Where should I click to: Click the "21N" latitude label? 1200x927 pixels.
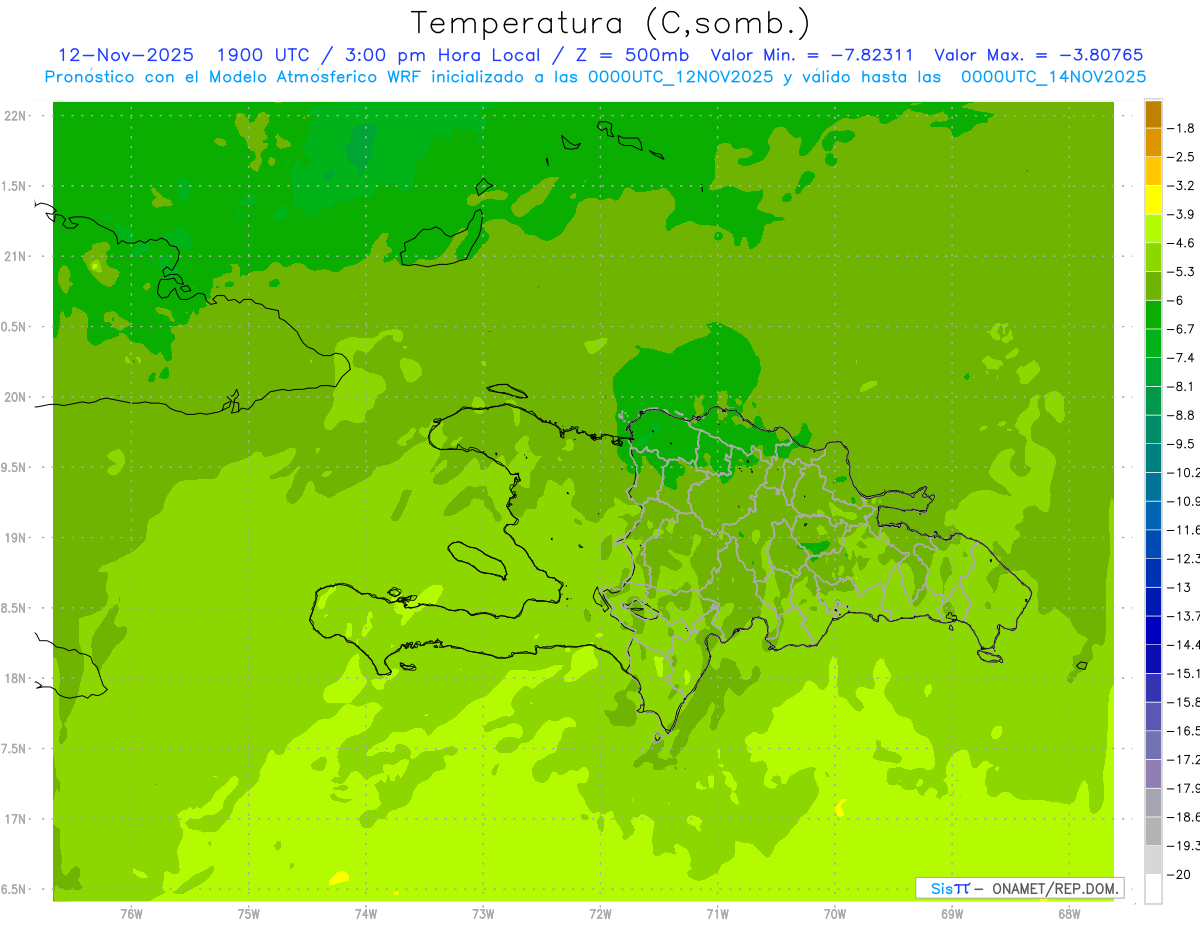pos(16,256)
